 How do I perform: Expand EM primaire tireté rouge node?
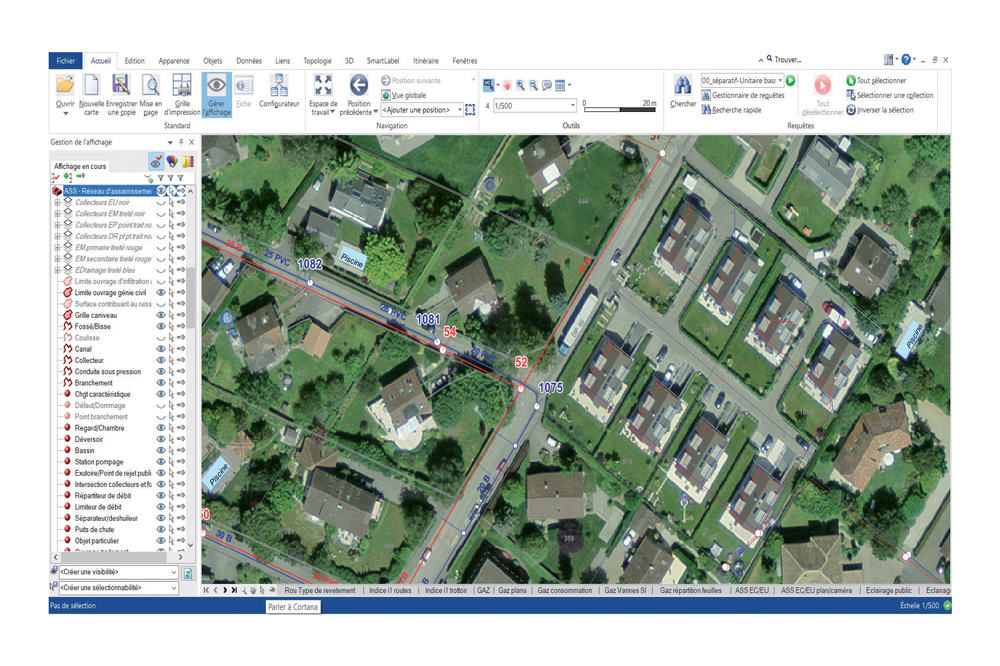pyautogui.click(x=57, y=248)
